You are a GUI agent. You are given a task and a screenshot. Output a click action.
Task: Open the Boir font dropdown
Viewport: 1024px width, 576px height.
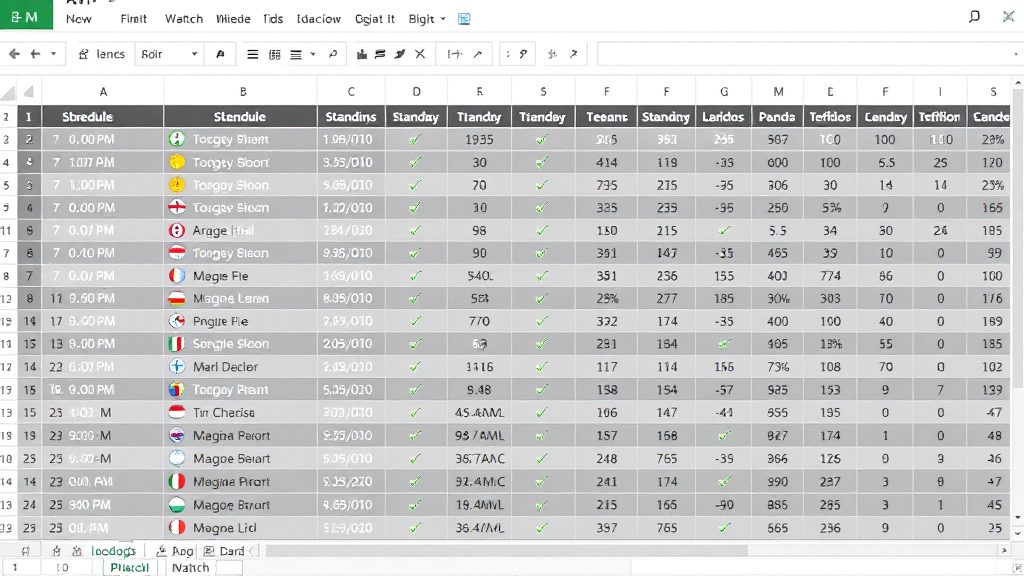(168, 54)
